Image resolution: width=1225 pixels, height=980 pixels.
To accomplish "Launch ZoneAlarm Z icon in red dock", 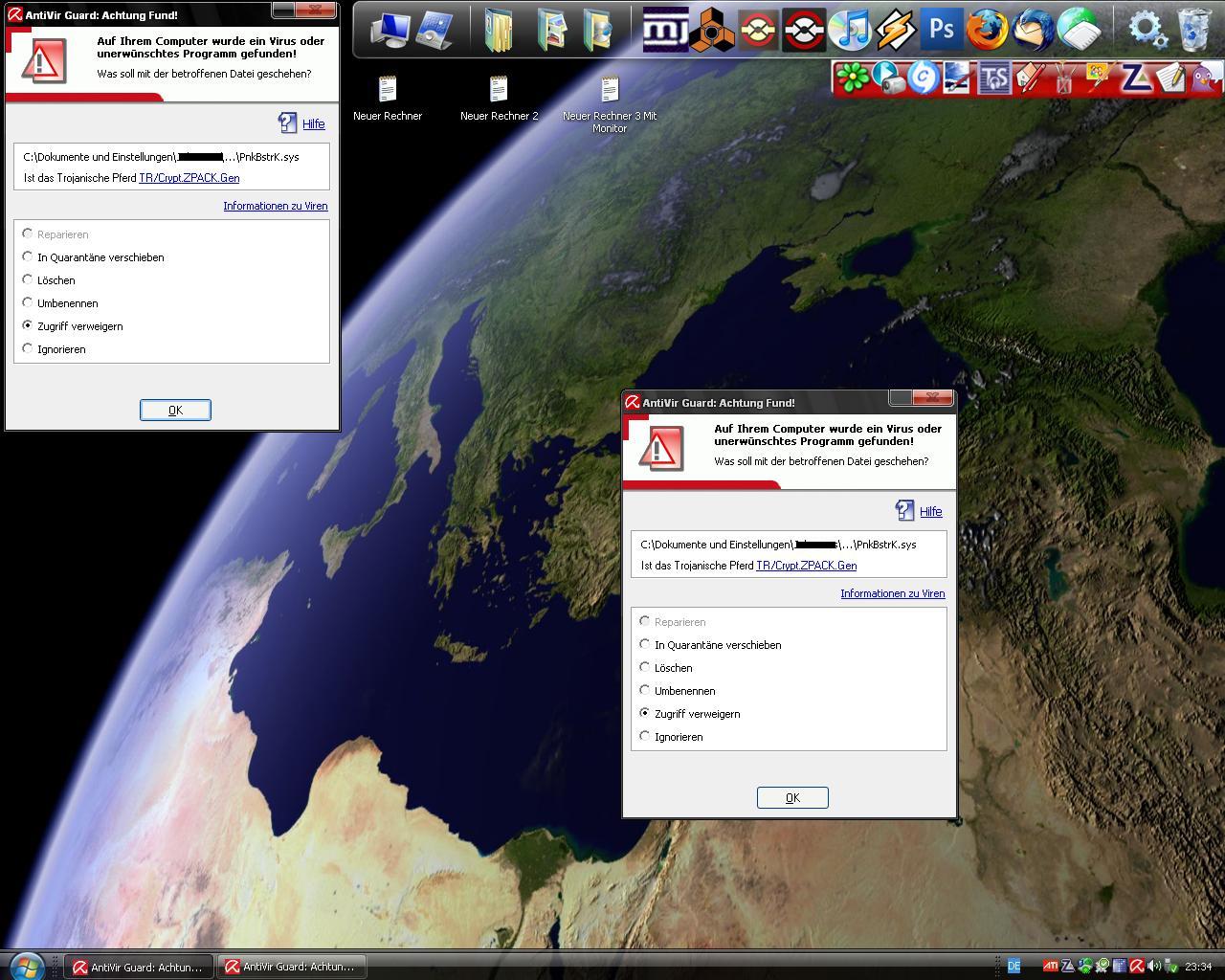I will tap(1136, 78).
